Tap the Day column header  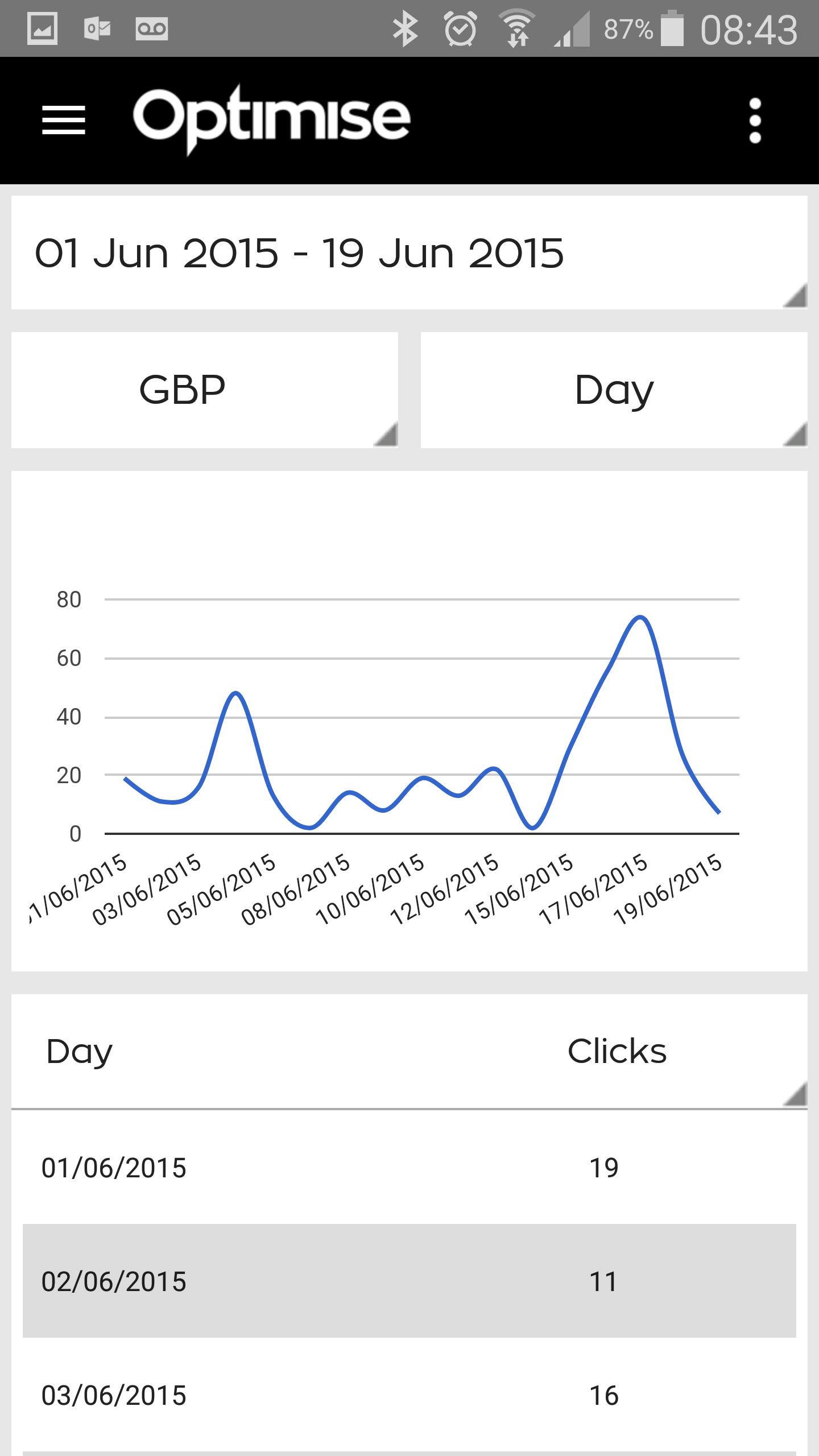[80, 1051]
